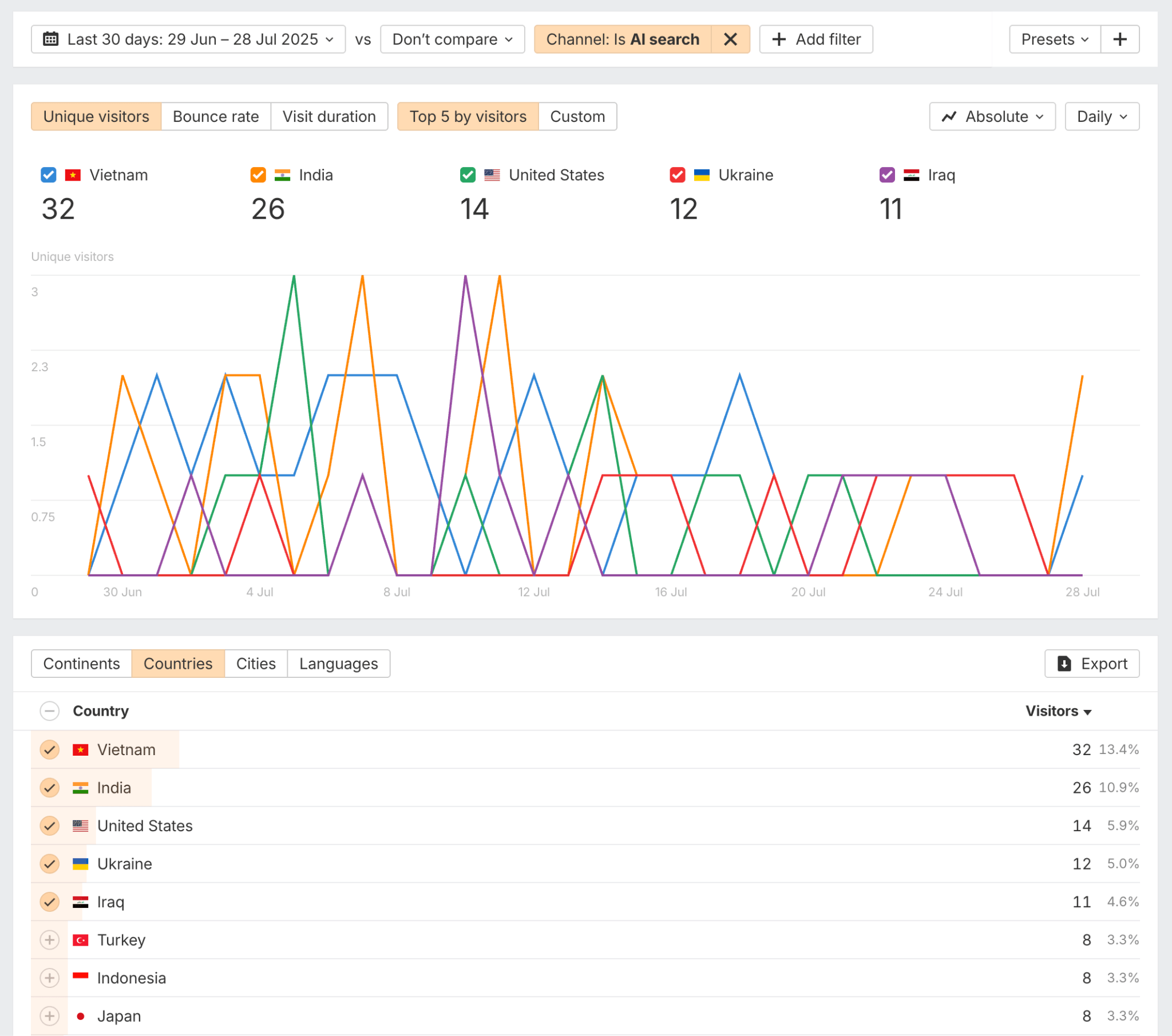Click the calendar icon in the date range selector
Viewport: 1172px width, 1036px height.
click(52, 39)
